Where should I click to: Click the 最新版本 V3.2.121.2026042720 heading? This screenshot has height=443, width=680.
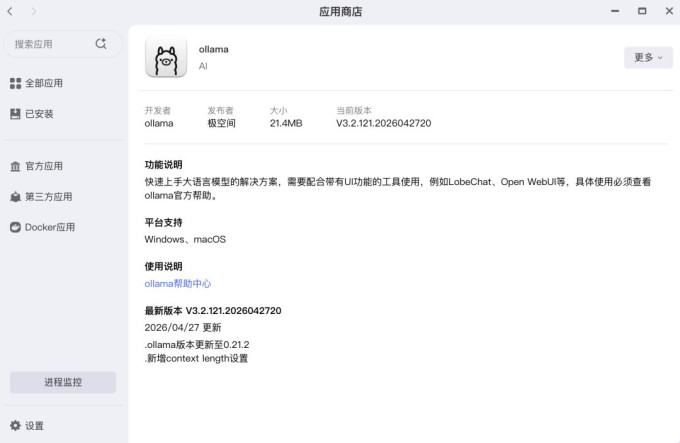click(213, 311)
